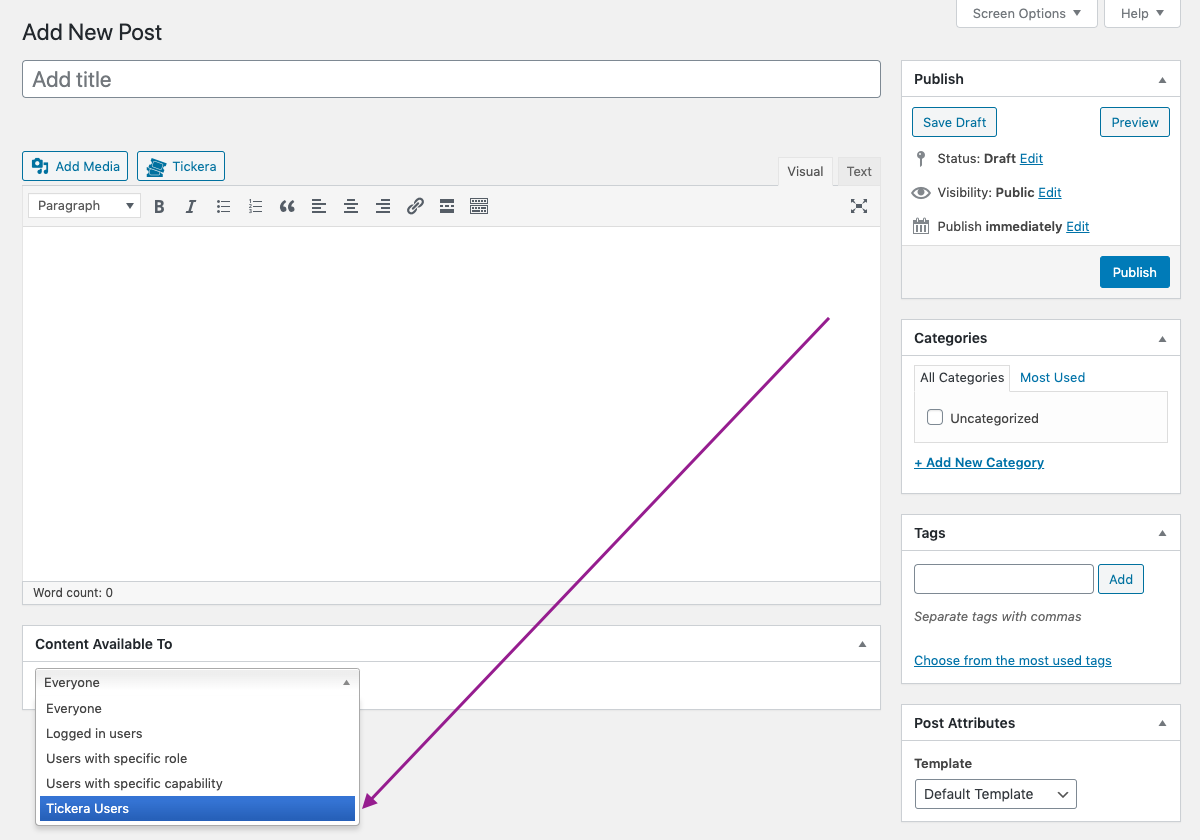The width and height of the screenshot is (1200, 840).
Task: Open the Paragraph format dropdown
Action: [84, 206]
